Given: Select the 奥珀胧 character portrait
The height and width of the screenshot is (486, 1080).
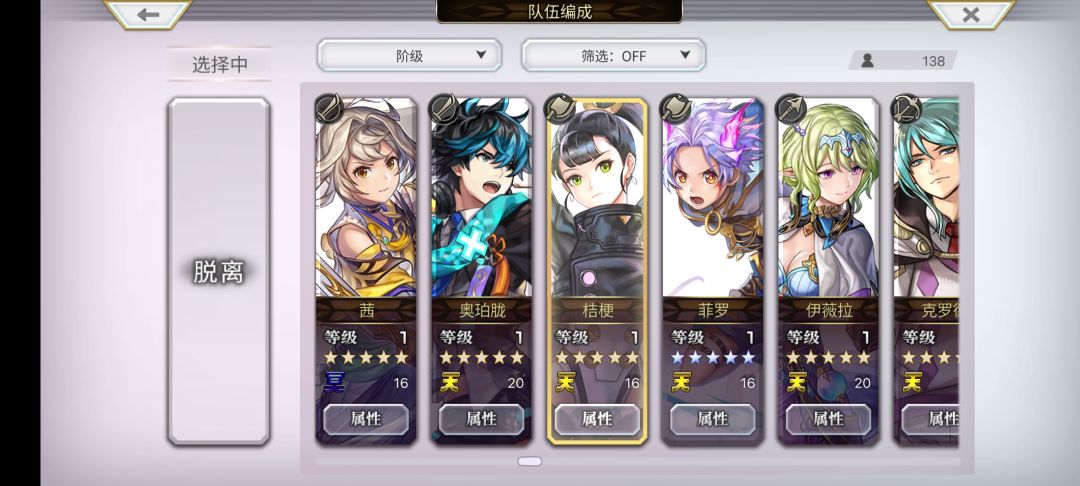Looking at the screenshot, I should click(x=481, y=198).
